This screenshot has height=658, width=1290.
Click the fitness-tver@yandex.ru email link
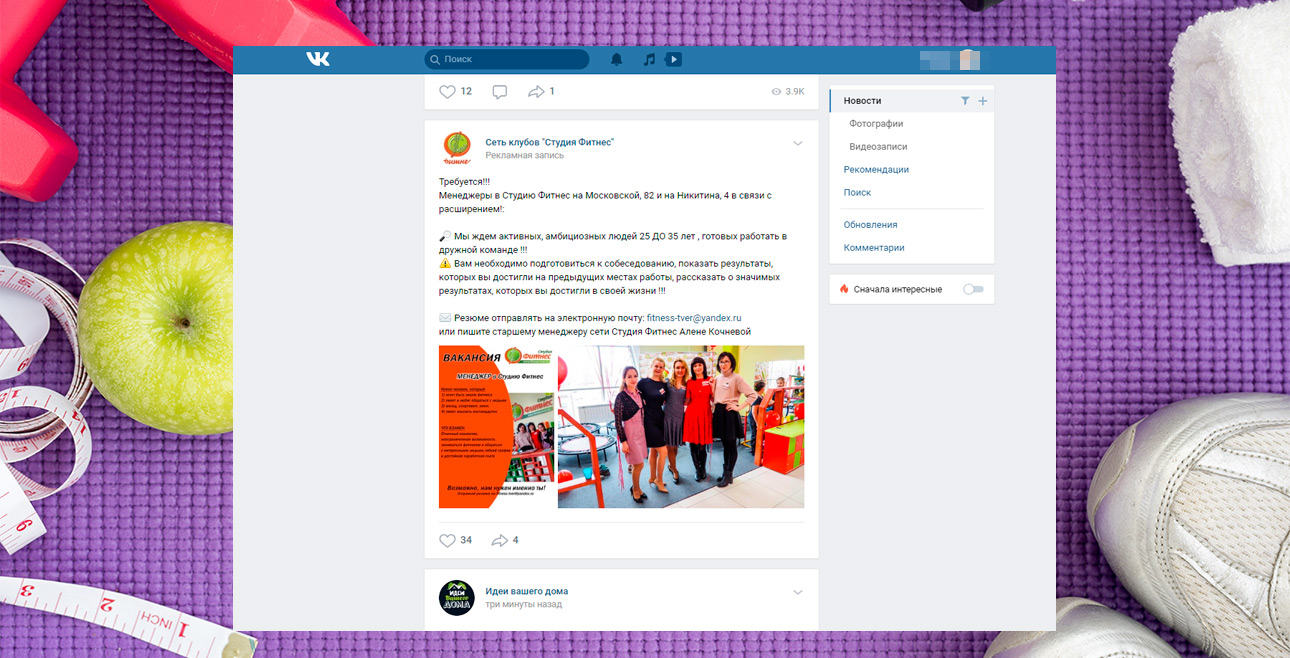[693, 318]
